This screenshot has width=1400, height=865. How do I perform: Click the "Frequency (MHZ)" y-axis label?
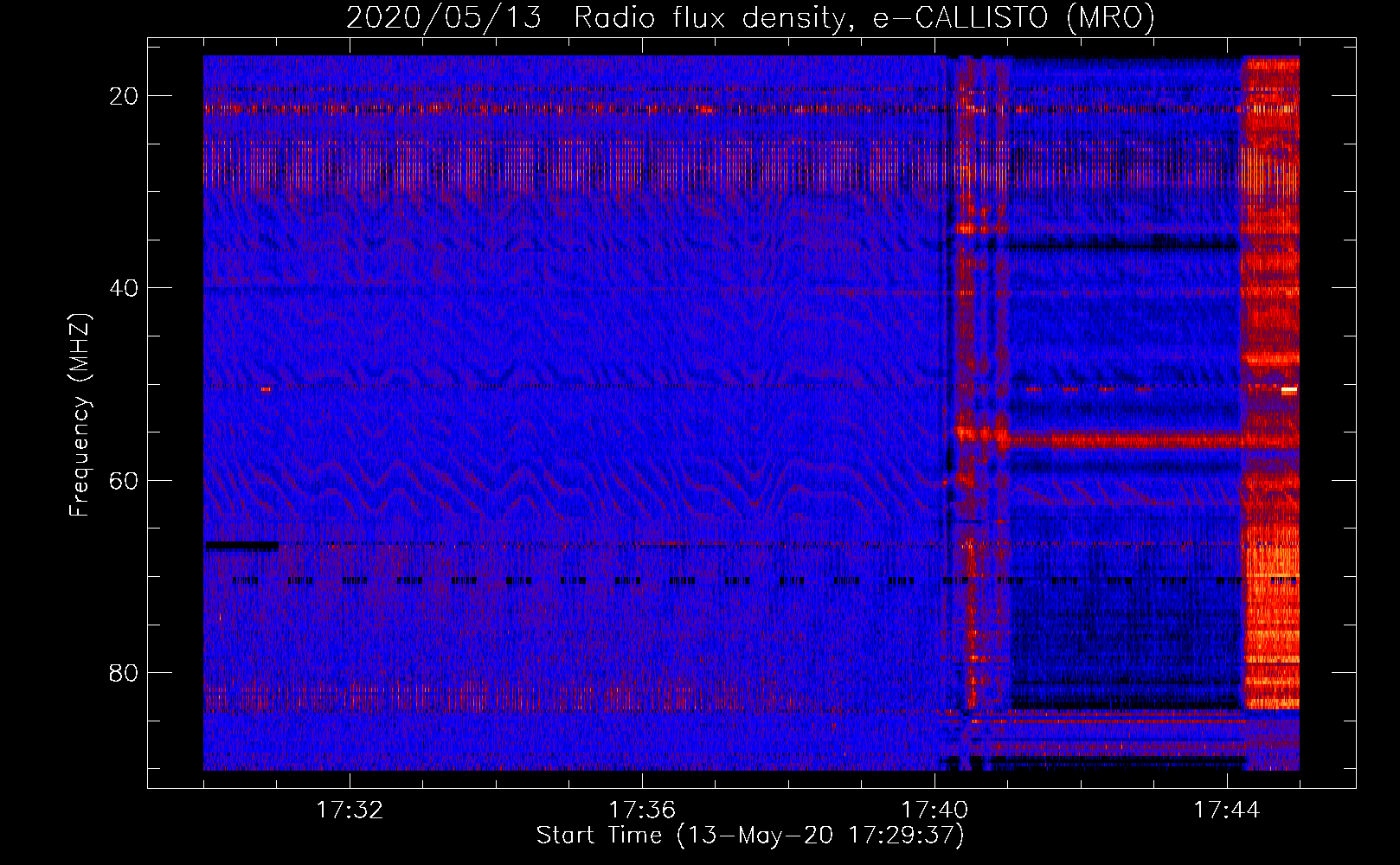pos(80,415)
